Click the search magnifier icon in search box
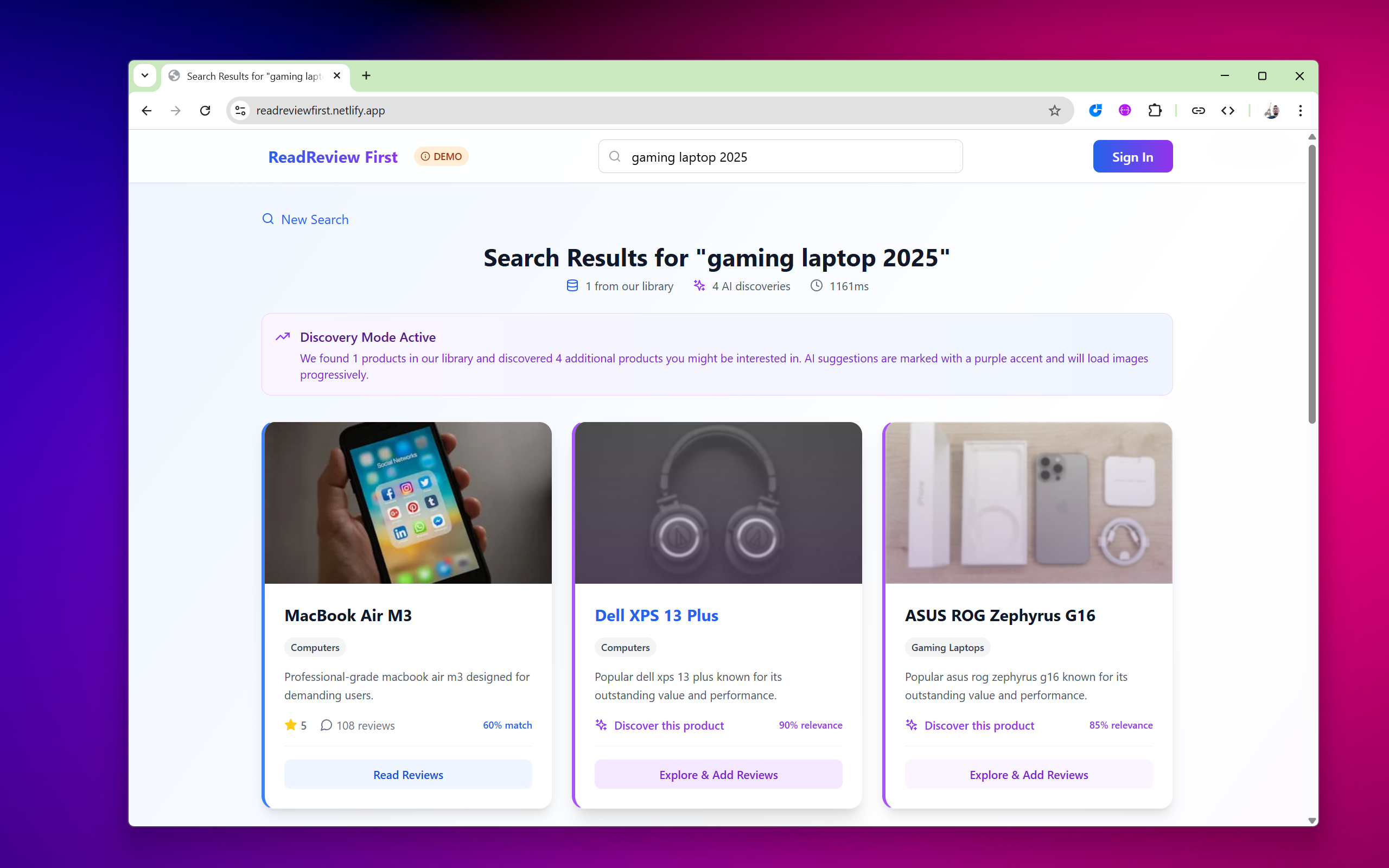Screen dimensions: 1389x868 pos(615,157)
